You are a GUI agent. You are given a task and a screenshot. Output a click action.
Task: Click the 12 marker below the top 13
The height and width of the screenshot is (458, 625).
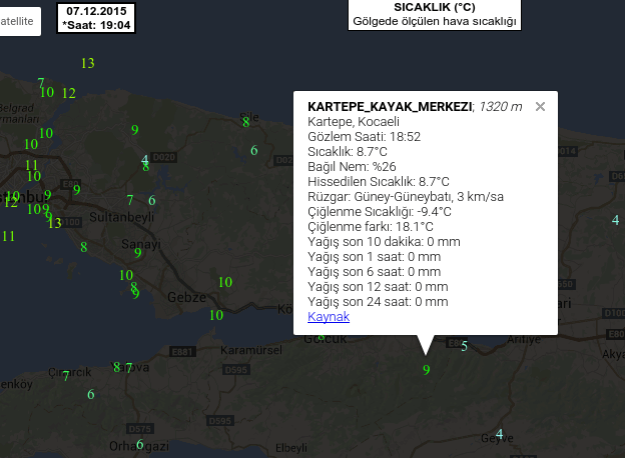point(69,94)
